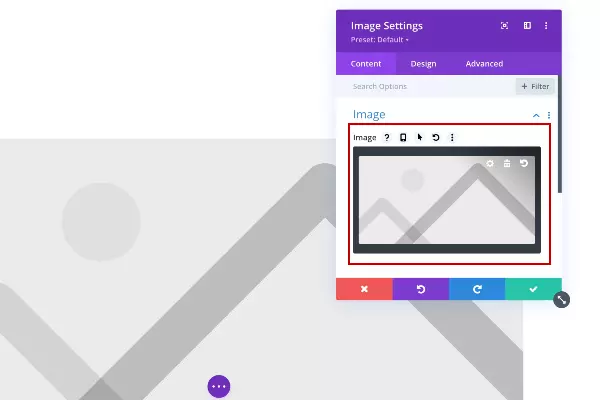Click the expand modal fullscreen icon

(504, 26)
